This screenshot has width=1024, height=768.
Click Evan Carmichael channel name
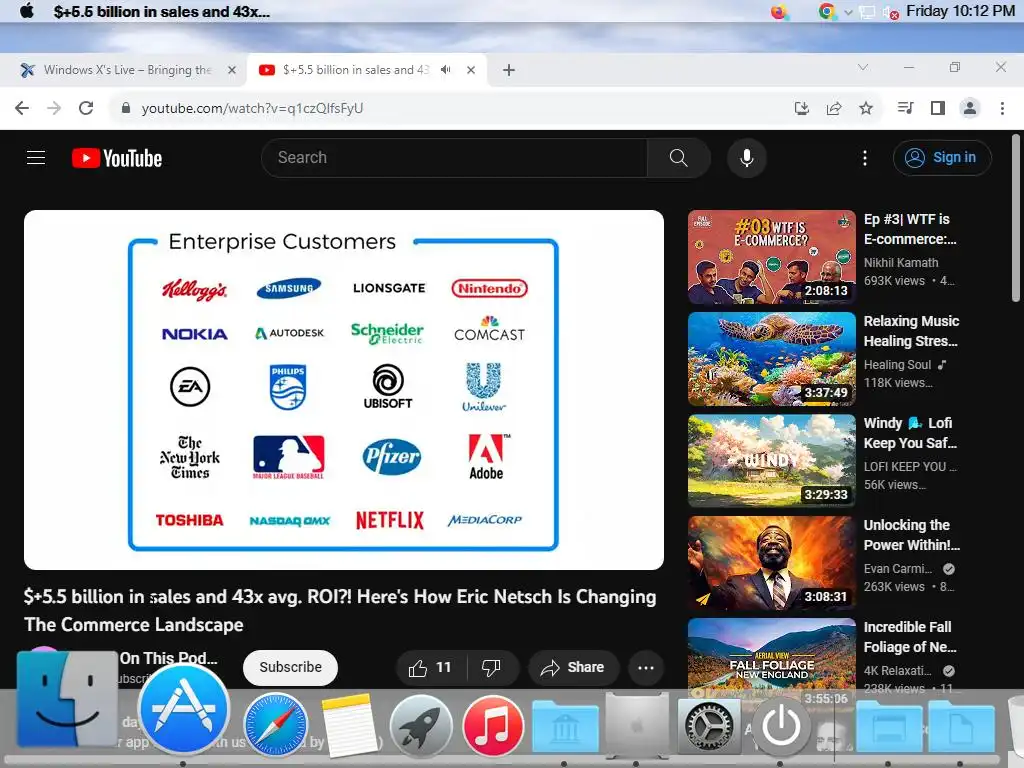pos(897,568)
